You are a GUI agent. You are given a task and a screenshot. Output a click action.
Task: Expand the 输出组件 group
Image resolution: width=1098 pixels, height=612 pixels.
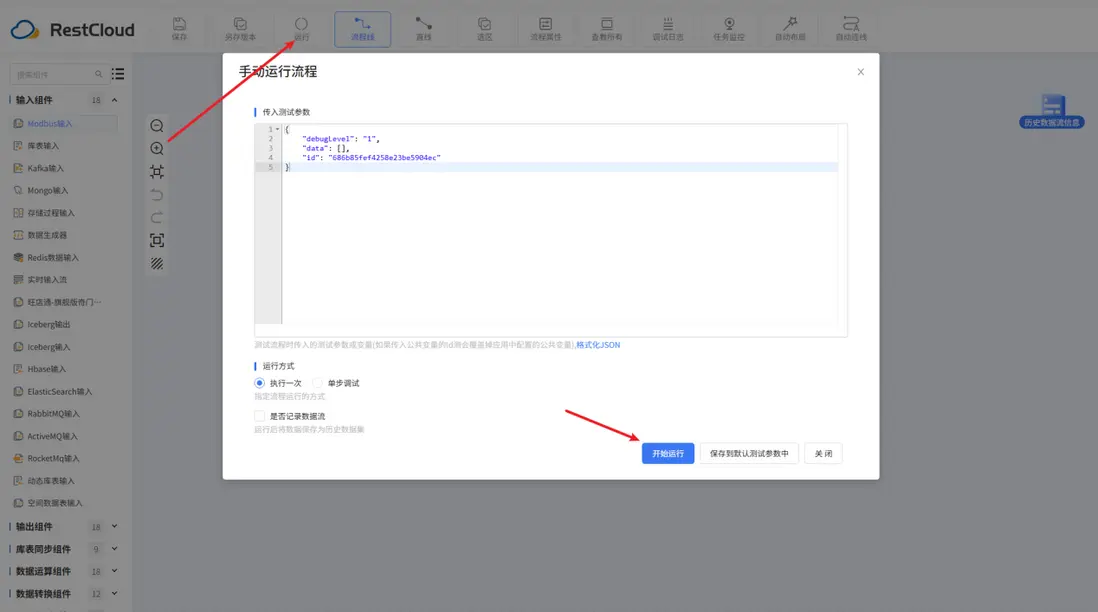click(x=114, y=527)
